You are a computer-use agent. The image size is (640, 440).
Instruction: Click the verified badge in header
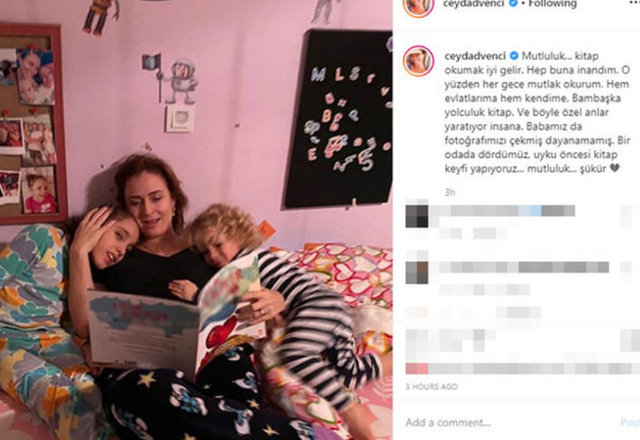pyautogui.click(x=513, y=4)
